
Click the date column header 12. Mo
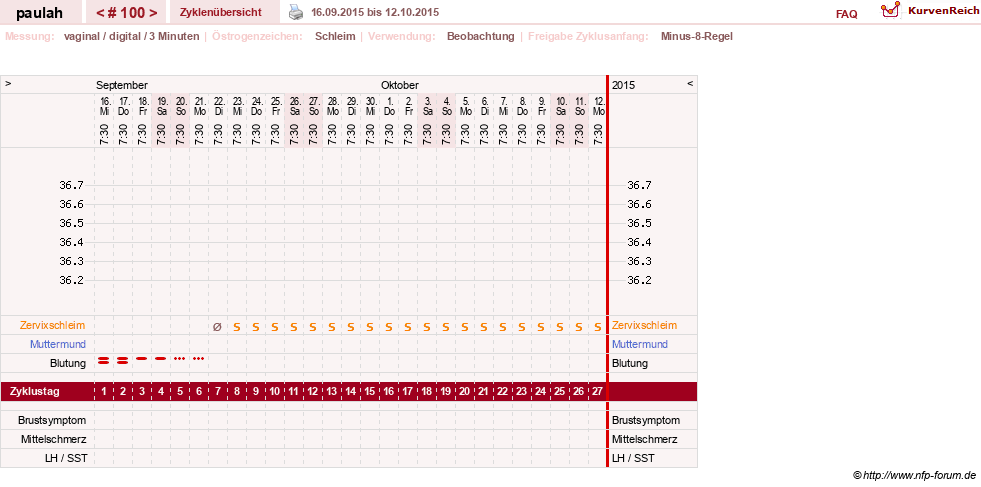[599, 106]
